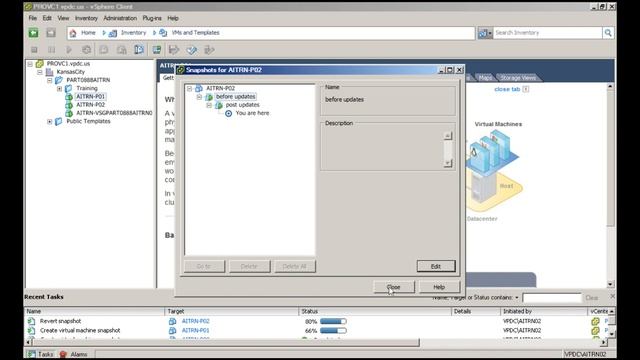Screen dimensions: 640x360
Task: Click the Suspend pause toolbar icon
Action: (x=51, y=50)
